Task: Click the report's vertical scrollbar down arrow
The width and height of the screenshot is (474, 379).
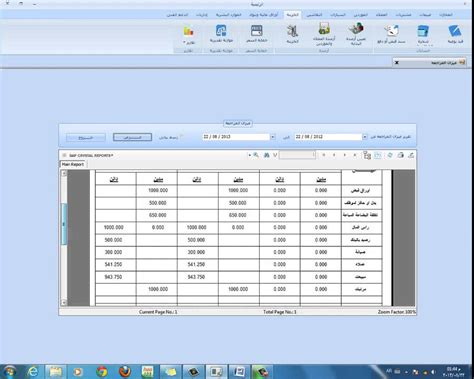Action: tap(64, 302)
